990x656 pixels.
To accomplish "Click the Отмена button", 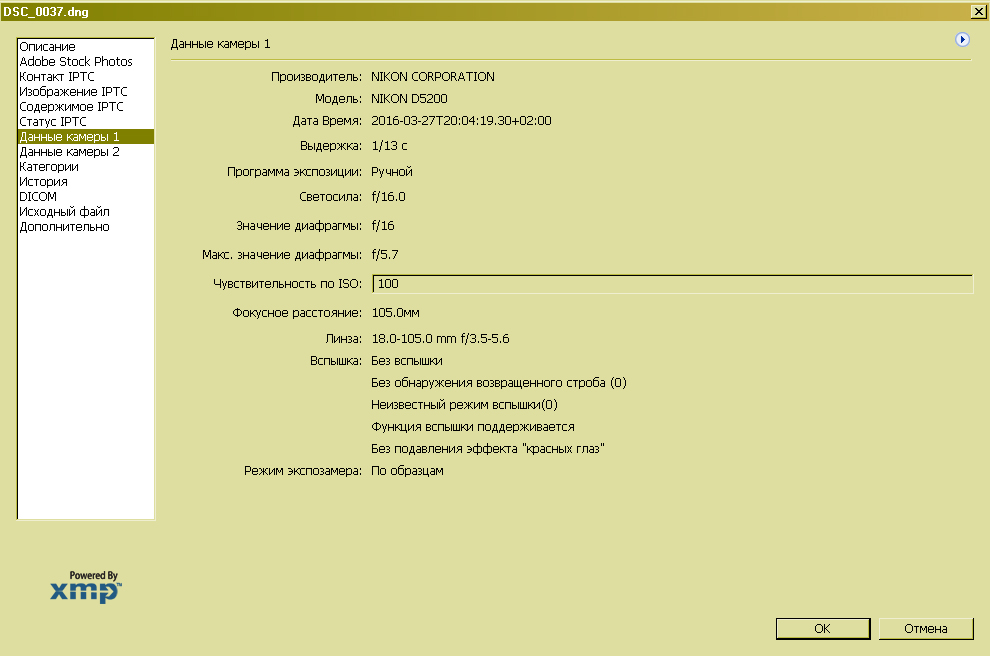I will (926, 629).
